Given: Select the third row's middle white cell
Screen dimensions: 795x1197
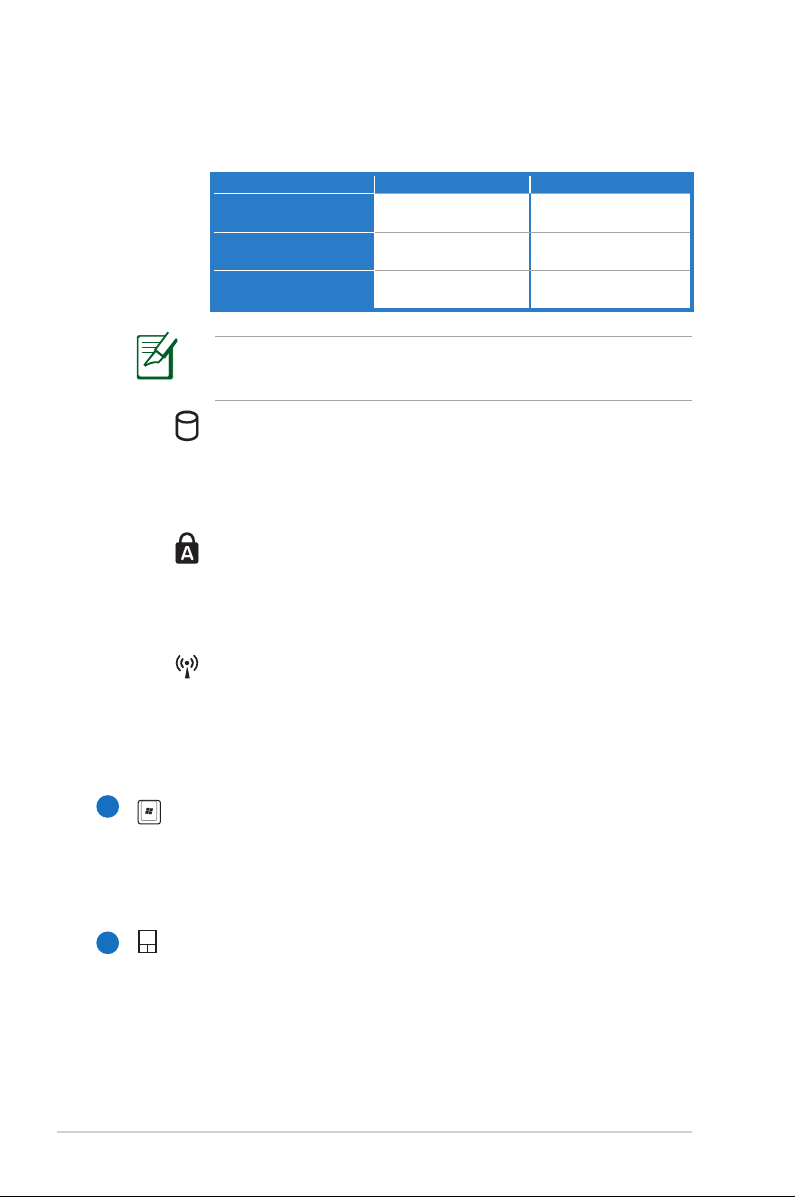Looking at the screenshot, I should [x=451, y=289].
